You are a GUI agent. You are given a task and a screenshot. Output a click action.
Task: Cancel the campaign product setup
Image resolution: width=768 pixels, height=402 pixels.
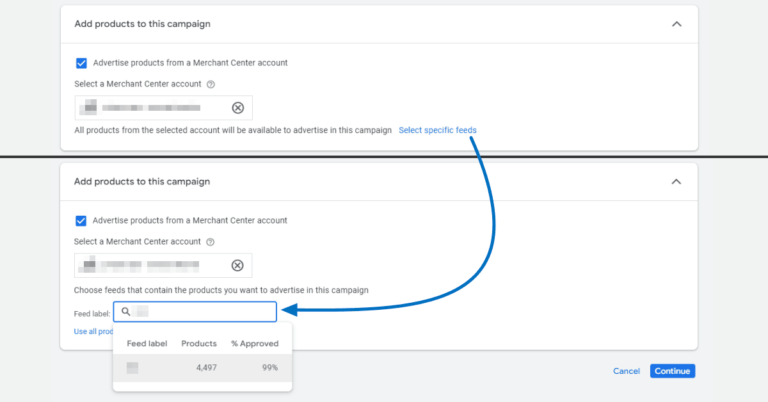626,371
